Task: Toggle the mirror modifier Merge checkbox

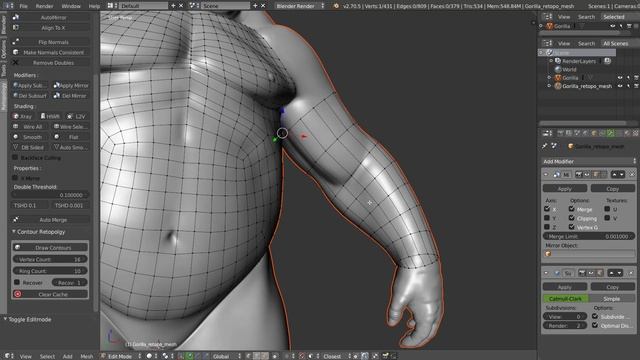Action: click(571, 209)
